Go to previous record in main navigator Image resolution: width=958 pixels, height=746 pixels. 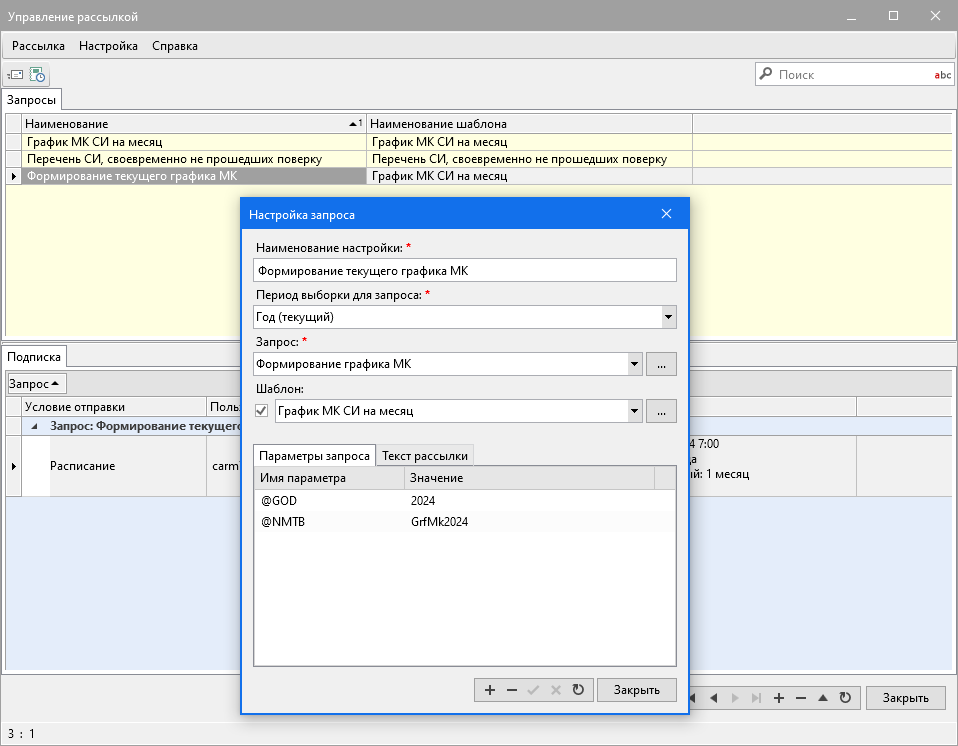(713, 698)
